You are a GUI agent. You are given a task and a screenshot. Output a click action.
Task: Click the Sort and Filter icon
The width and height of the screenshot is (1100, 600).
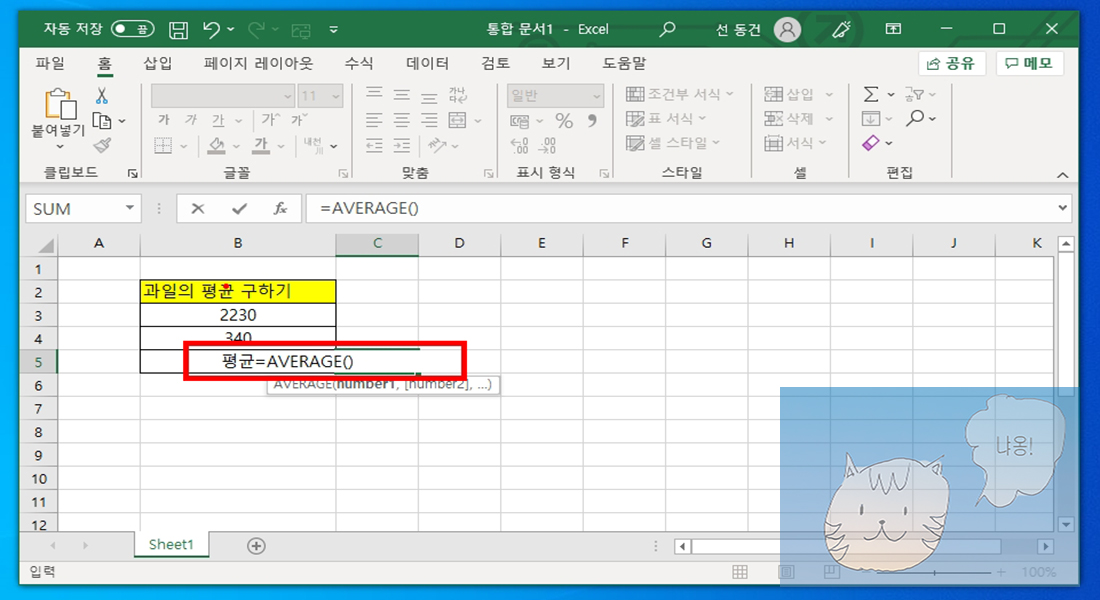913,94
